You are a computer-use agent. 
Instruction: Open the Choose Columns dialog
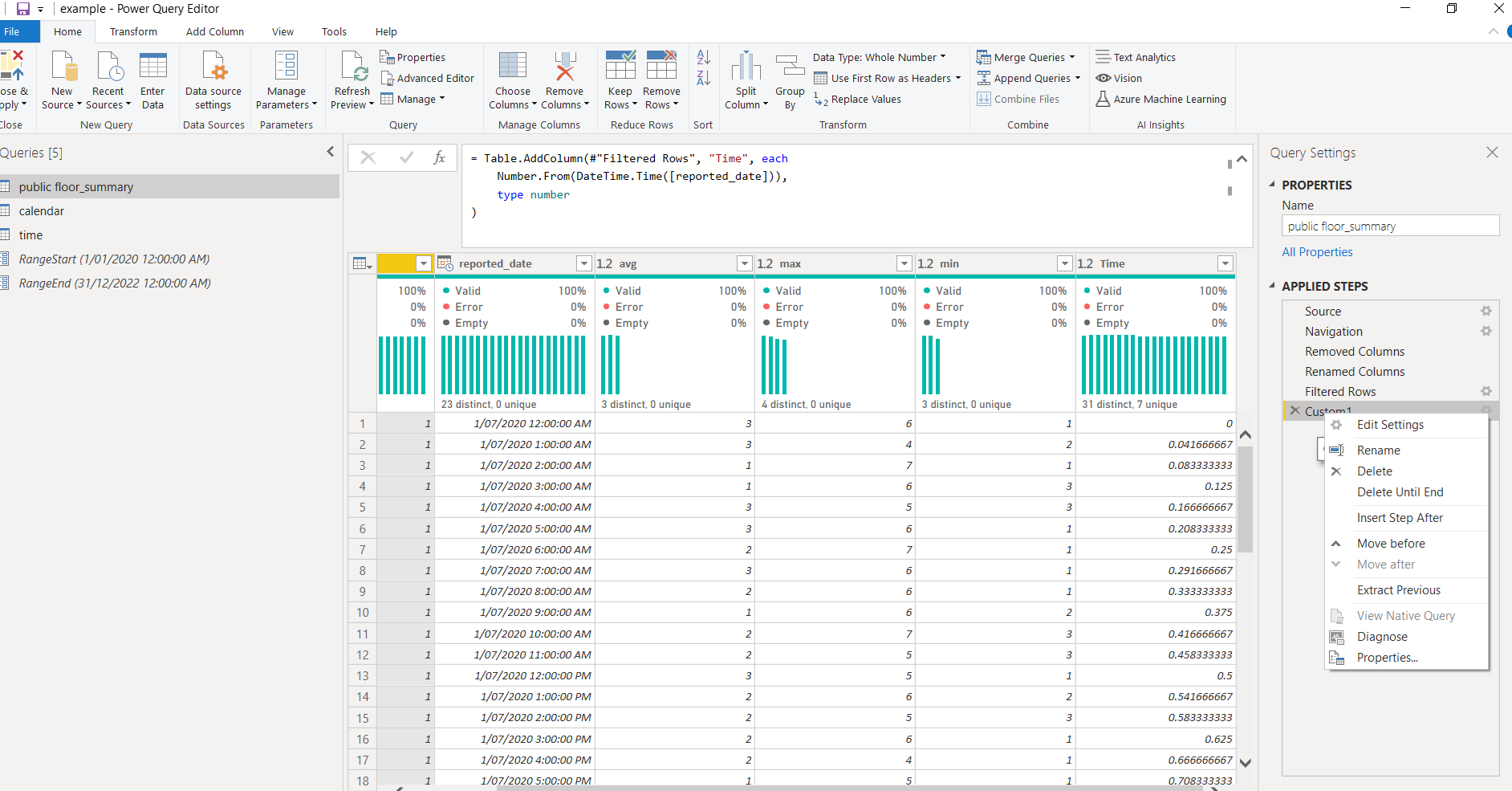pyautogui.click(x=512, y=78)
